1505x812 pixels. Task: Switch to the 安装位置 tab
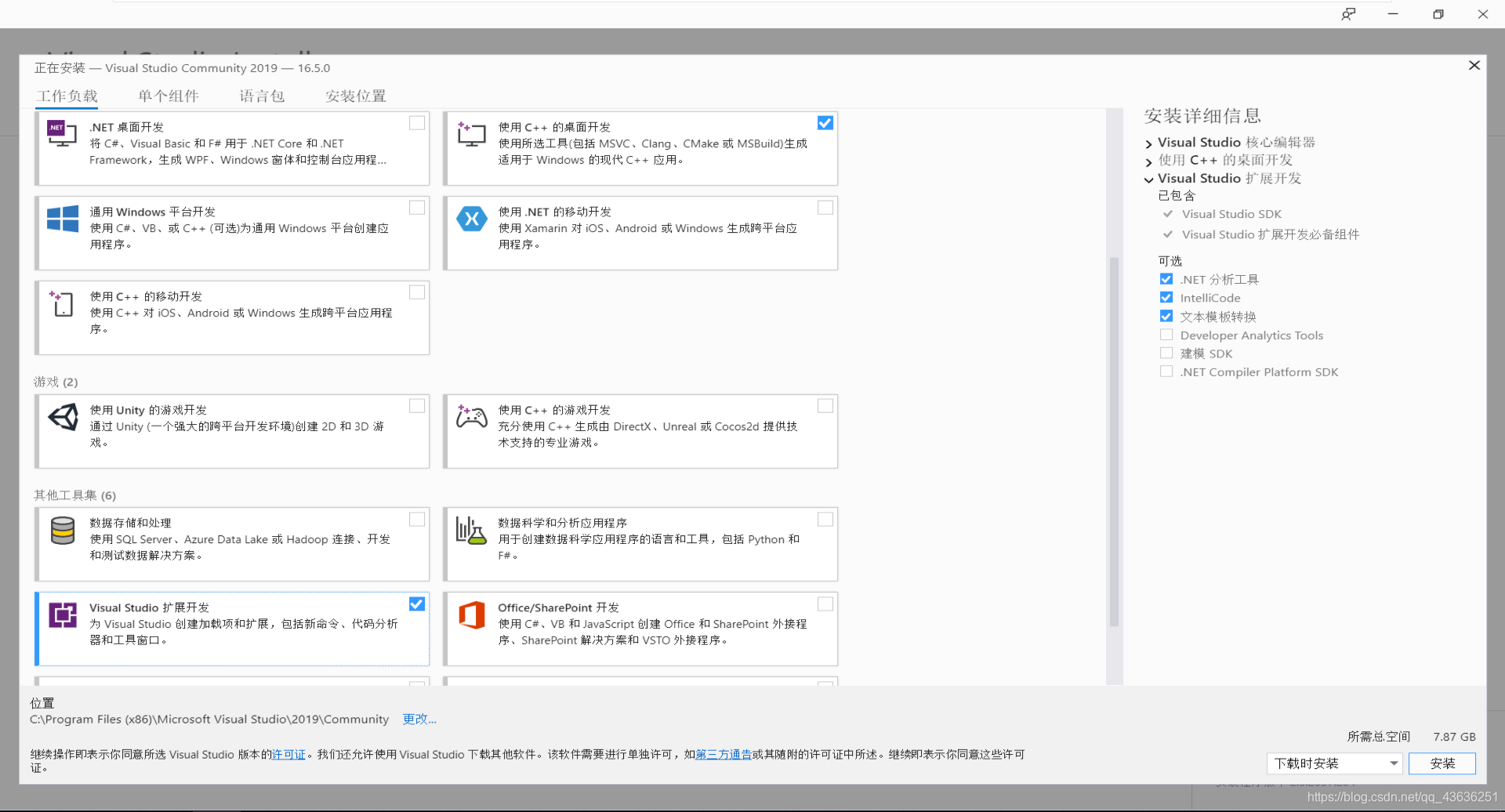click(356, 96)
